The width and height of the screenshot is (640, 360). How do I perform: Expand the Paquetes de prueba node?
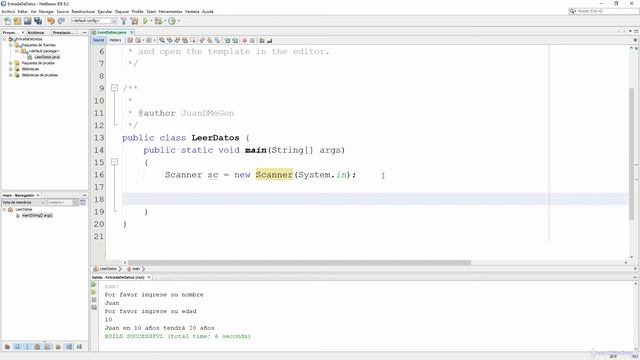(x=11, y=63)
